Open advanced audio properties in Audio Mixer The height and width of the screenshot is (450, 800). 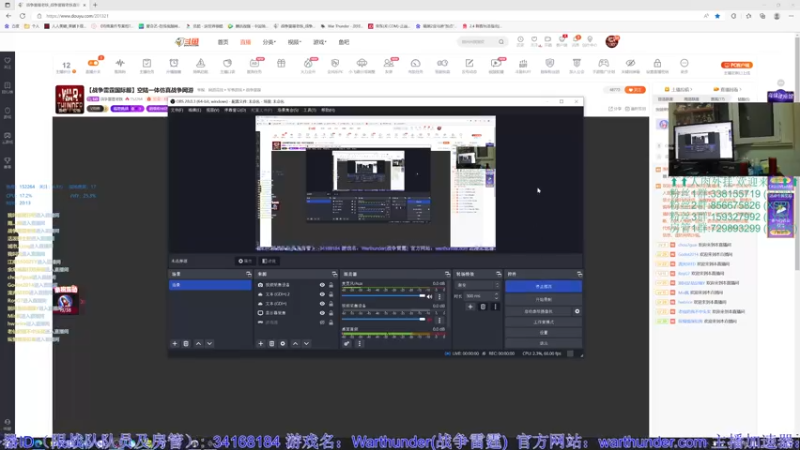tap(347, 344)
